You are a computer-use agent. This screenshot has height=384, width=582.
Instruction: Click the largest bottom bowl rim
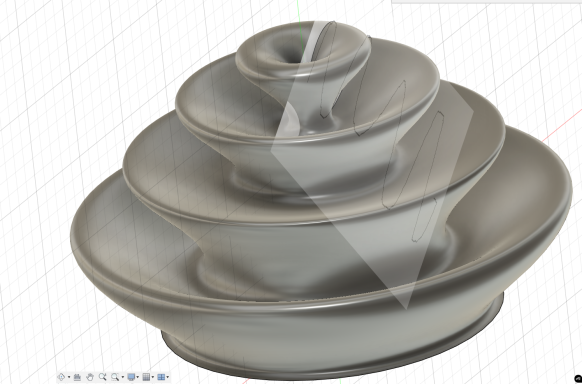pos(319,297)
